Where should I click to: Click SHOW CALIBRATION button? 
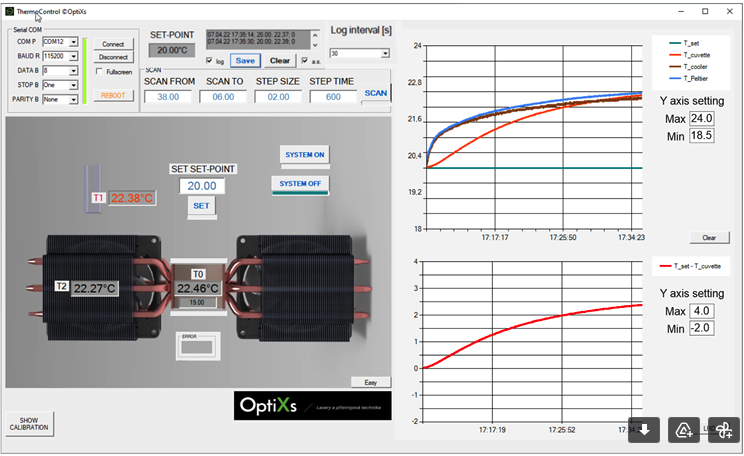(x=28, y=423)
